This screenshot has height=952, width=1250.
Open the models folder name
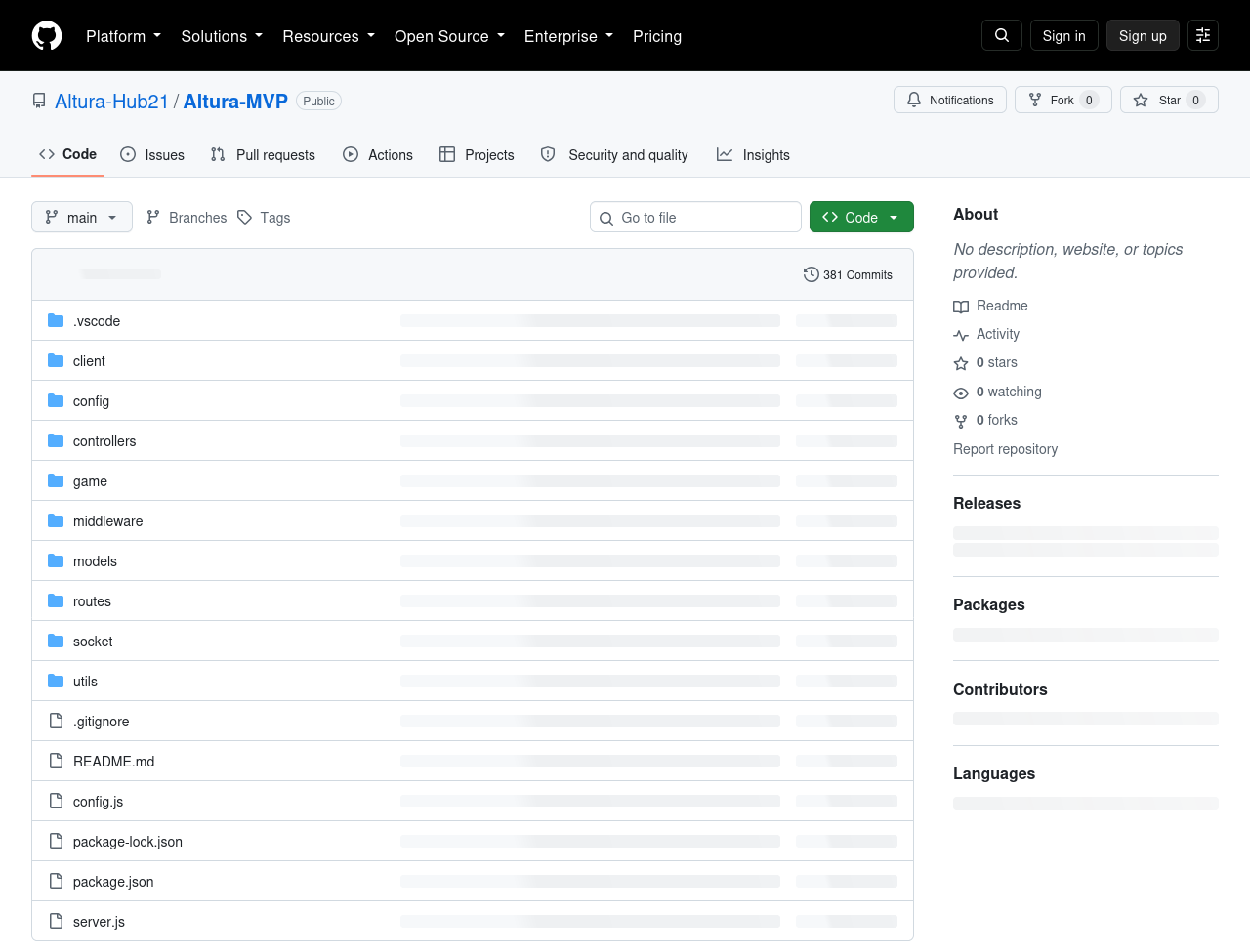point(95,561)
